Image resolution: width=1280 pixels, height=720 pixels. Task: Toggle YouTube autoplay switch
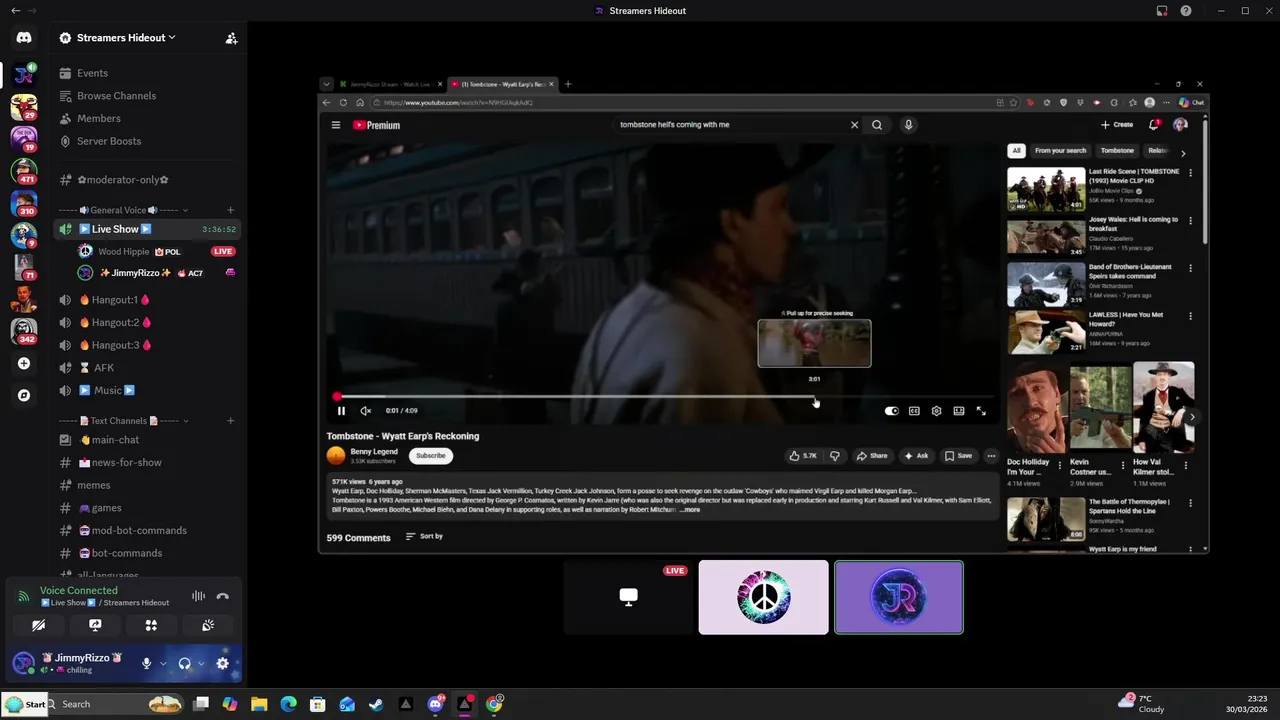pos(891,411)
